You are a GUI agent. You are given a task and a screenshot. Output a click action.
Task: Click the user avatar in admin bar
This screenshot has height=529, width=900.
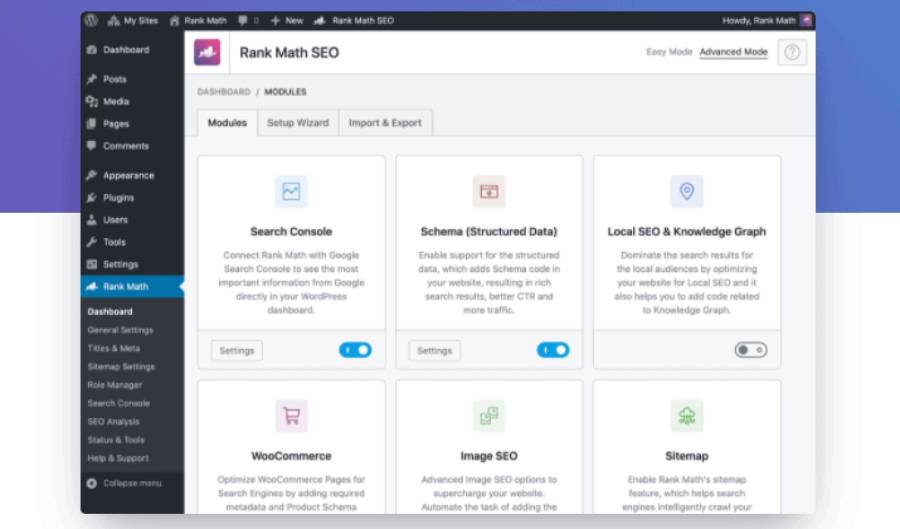tap(806, 21)
